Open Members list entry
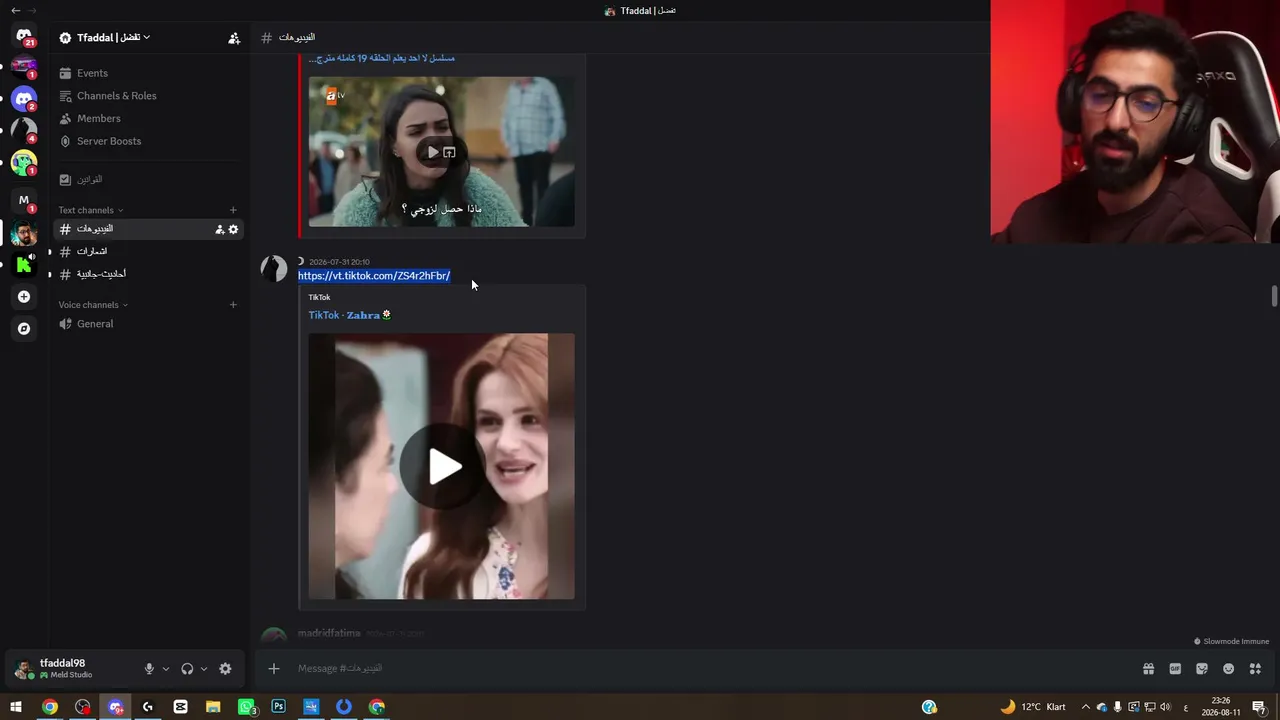1280x720 pixels. coord(147,119)
